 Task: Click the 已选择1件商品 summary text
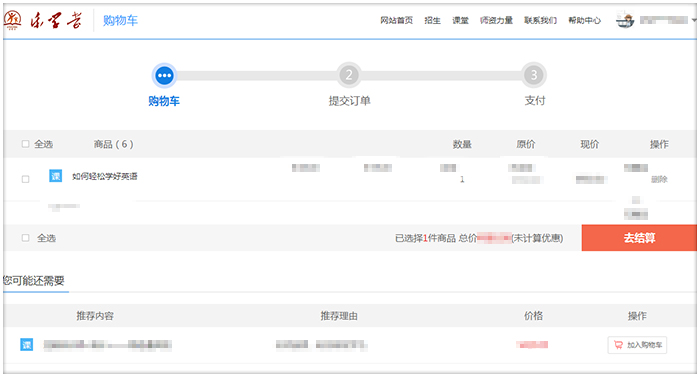[x=425, y=238]
